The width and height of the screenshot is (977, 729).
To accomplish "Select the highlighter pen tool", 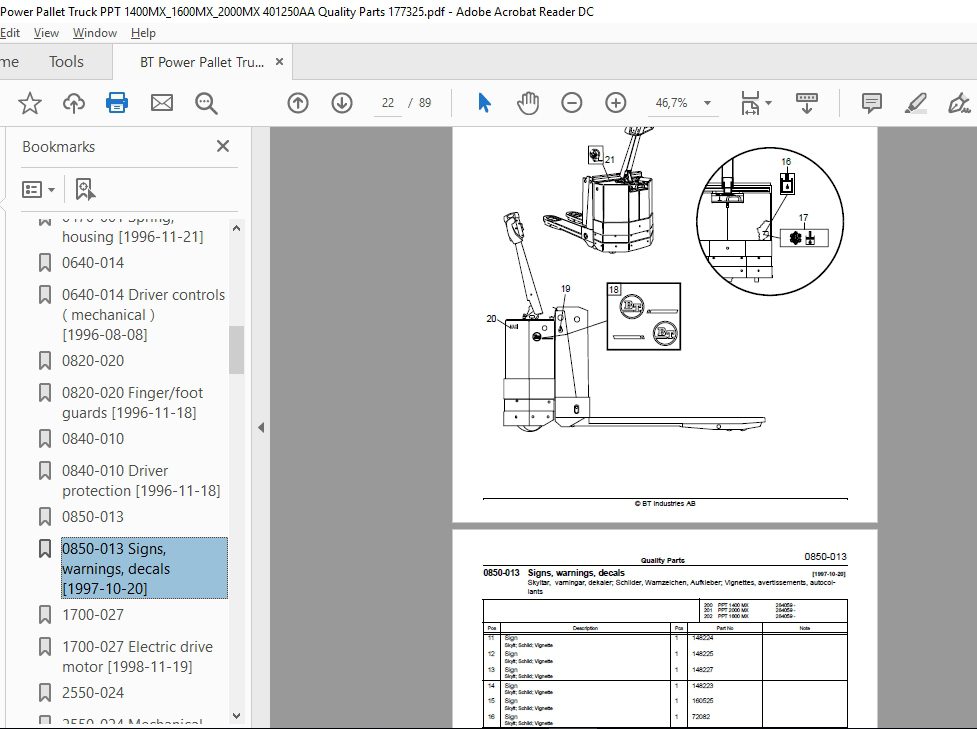I will (x=915, y=103).
